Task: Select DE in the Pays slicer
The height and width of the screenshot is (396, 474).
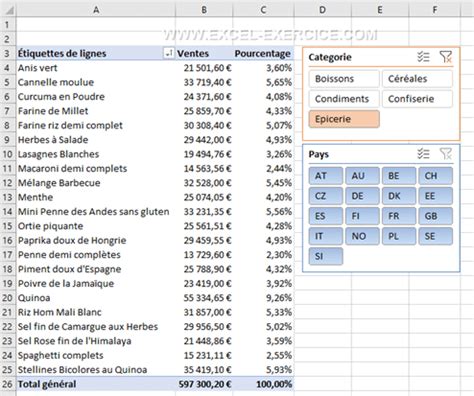Action: [x=362, y=196]
